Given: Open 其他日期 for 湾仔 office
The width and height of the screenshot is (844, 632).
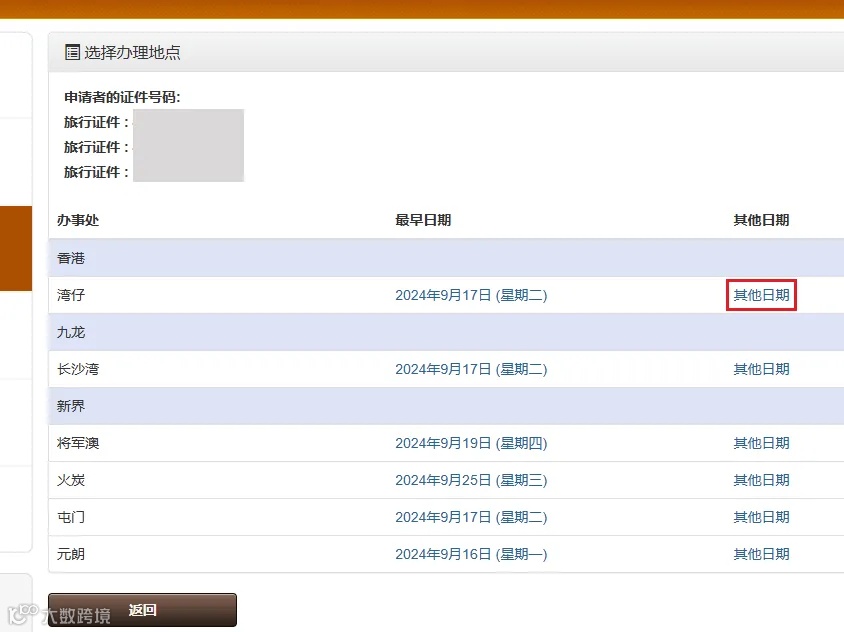Looking at the screenshot, I should [x=761, y=295].
